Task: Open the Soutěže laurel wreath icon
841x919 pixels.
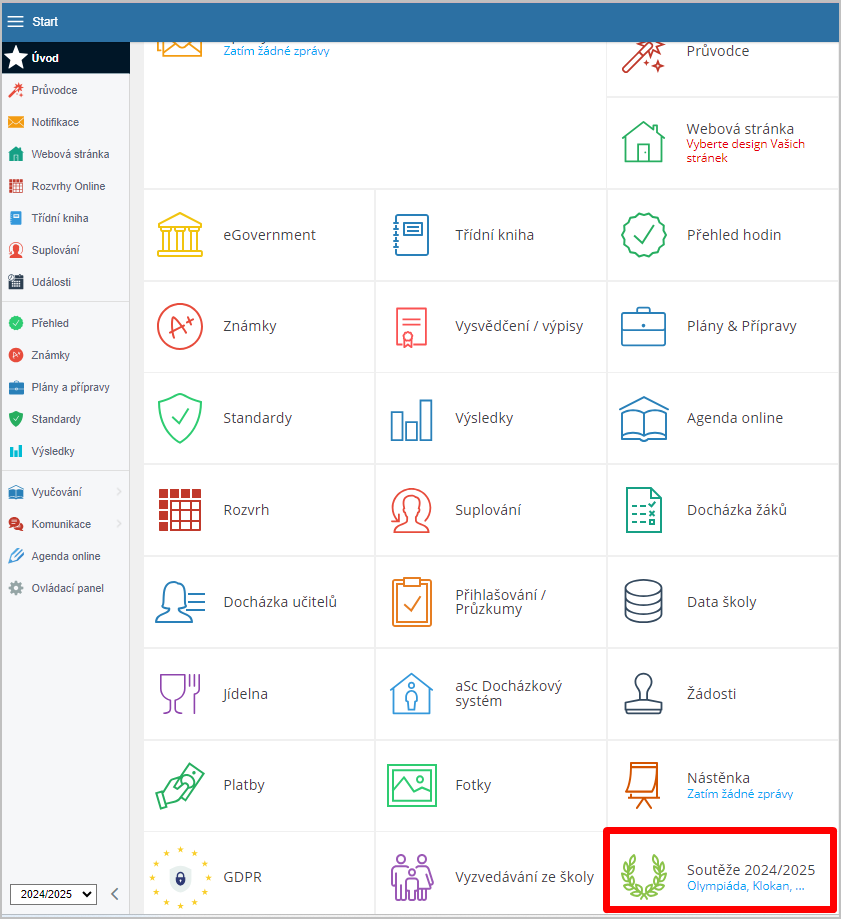Action: (x=643, y=877)
